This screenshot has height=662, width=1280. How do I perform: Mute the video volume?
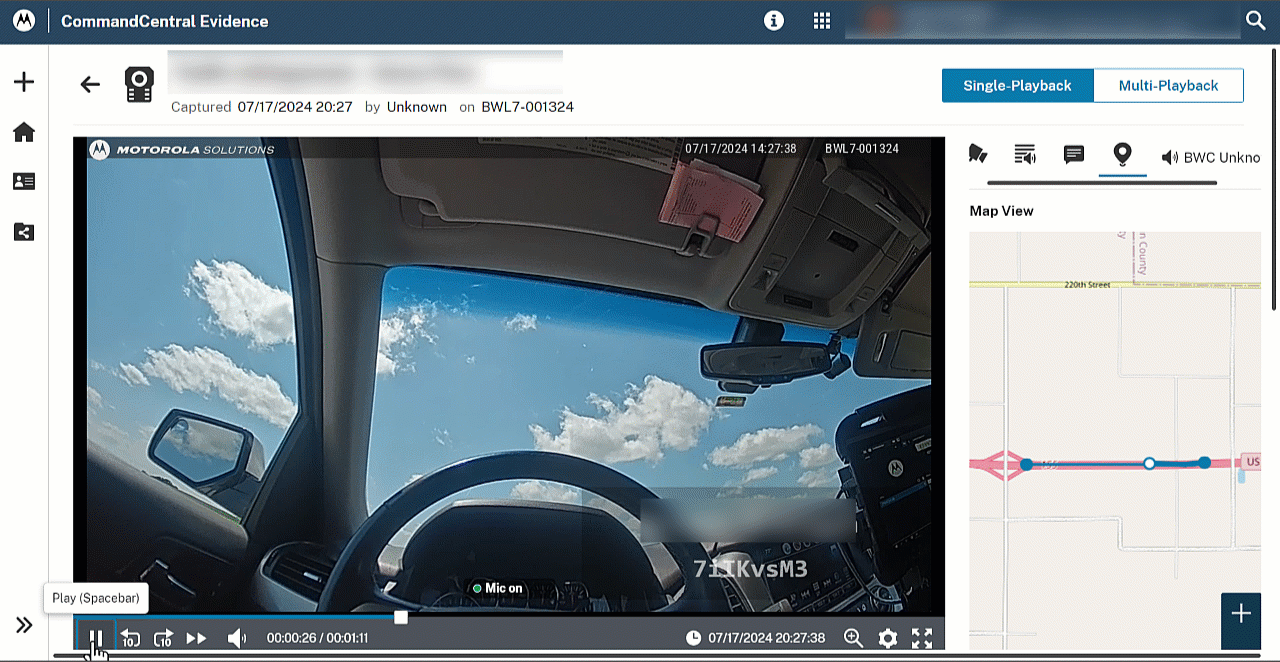(237, 638)
